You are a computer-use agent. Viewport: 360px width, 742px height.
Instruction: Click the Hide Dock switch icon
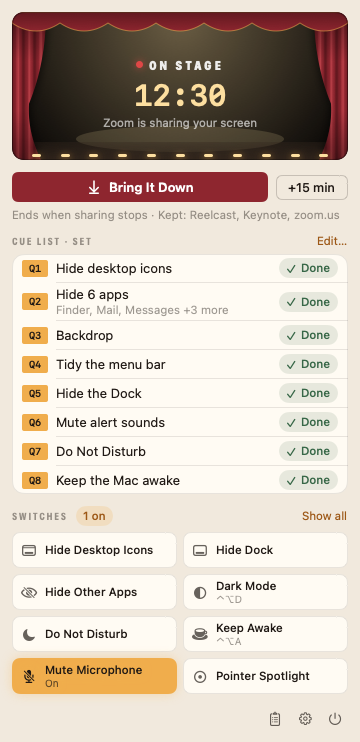200,550
